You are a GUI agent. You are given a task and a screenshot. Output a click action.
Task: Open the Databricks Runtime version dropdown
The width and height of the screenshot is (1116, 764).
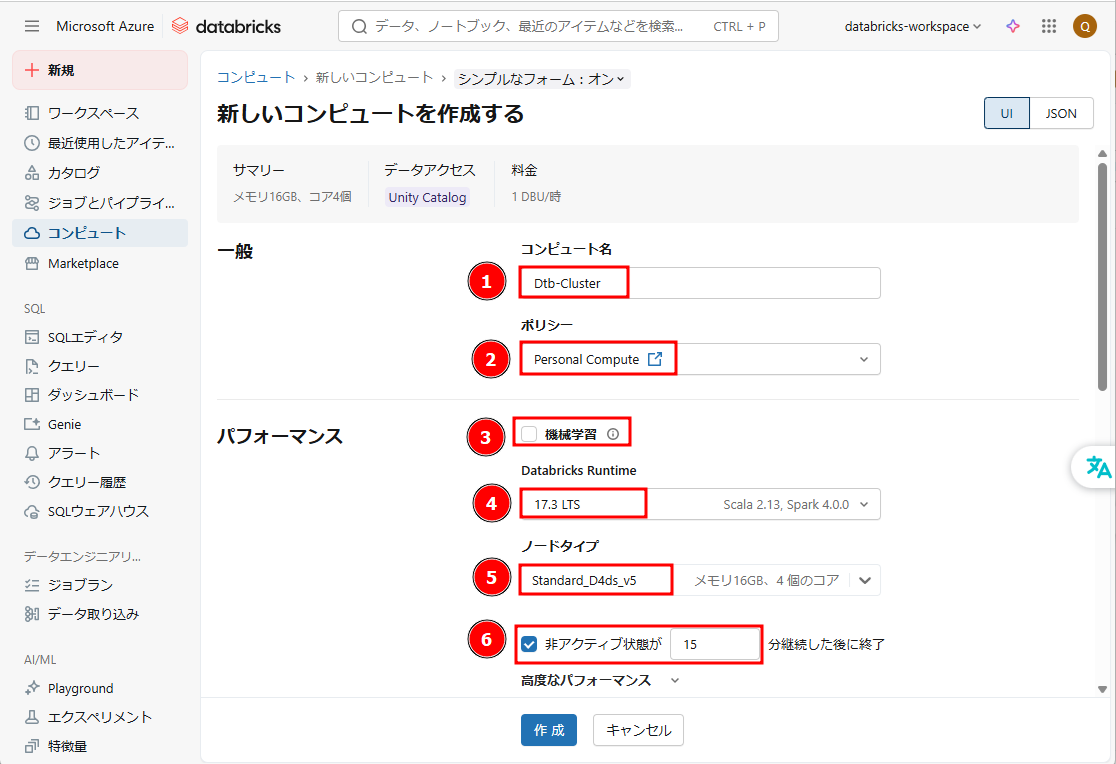864,504
